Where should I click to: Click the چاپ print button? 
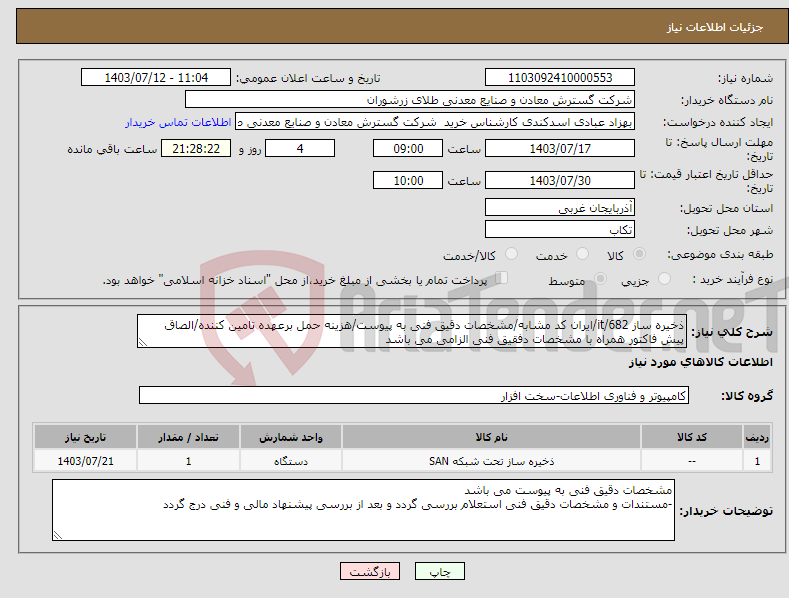[439, 571]
